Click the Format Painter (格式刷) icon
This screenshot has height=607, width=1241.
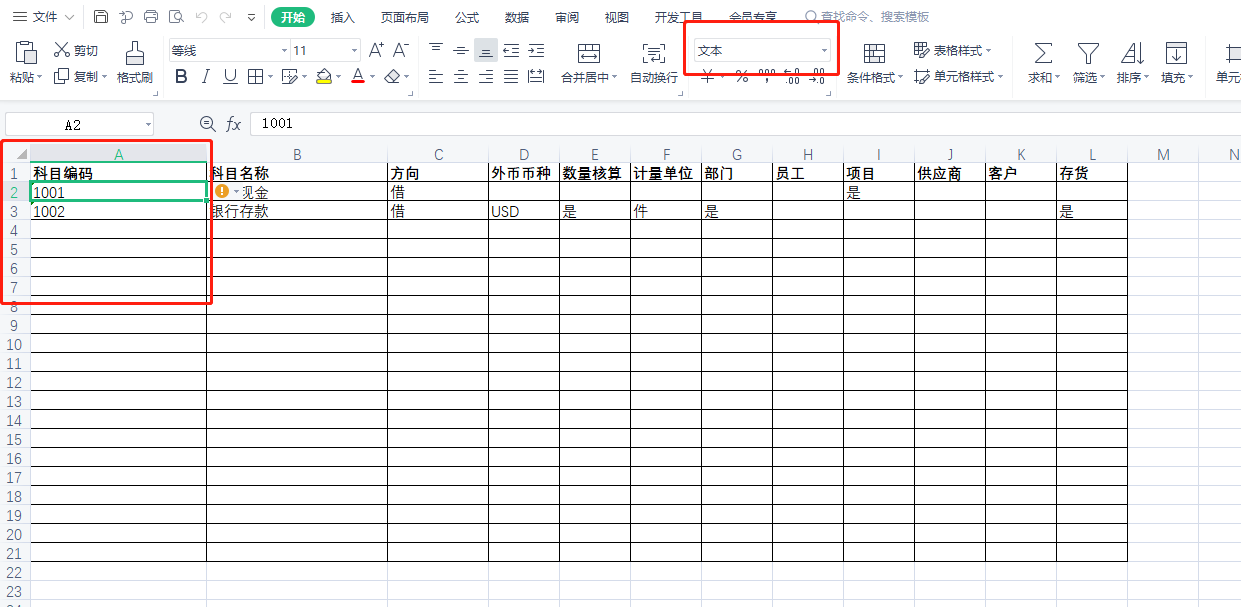point(134,52)
